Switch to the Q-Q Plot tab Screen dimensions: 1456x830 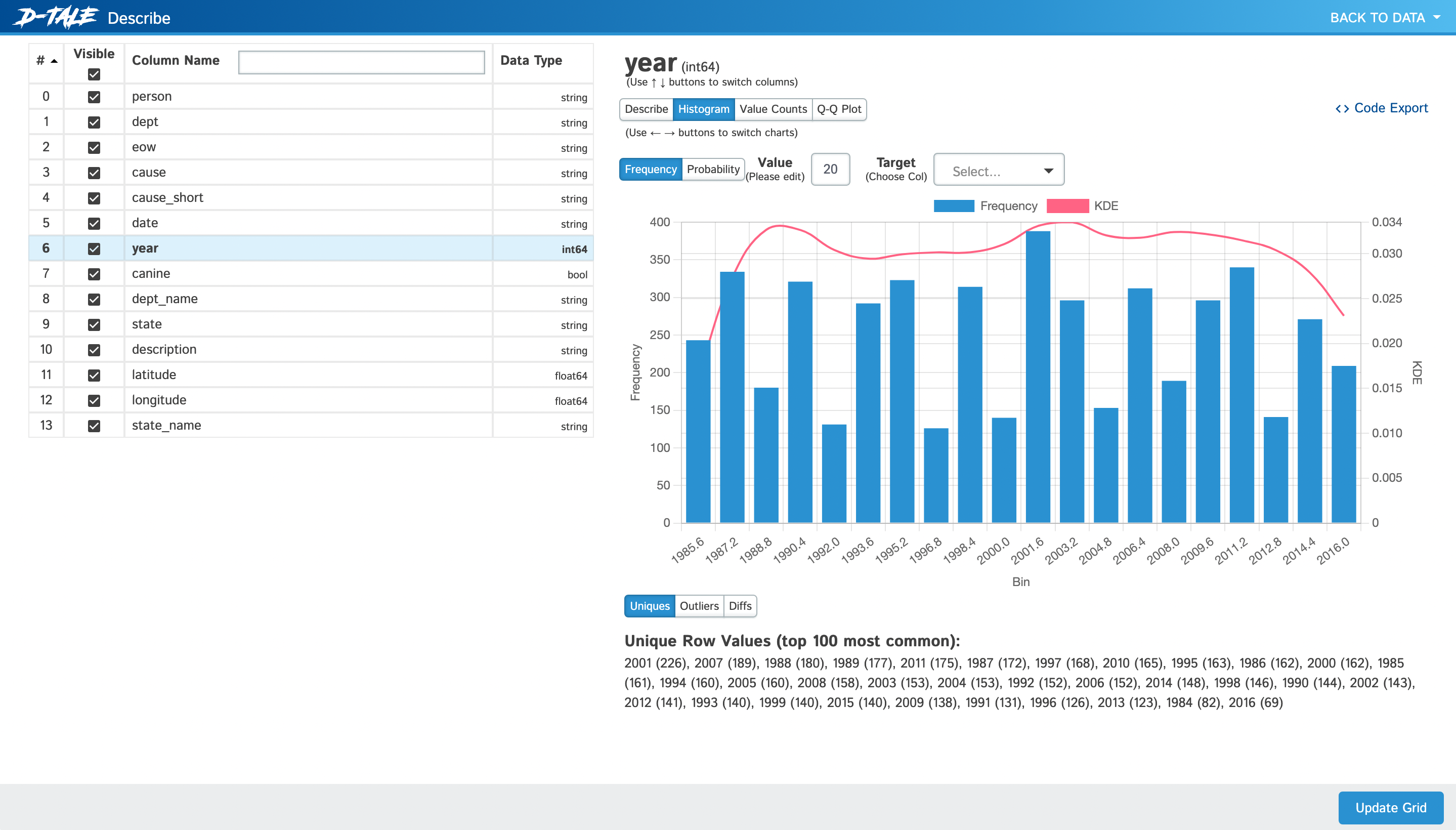tap(838, 109)
